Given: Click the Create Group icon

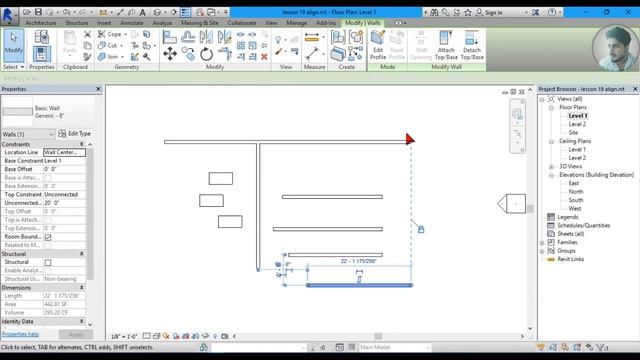Looking at the screenshot, I should 356,37.
